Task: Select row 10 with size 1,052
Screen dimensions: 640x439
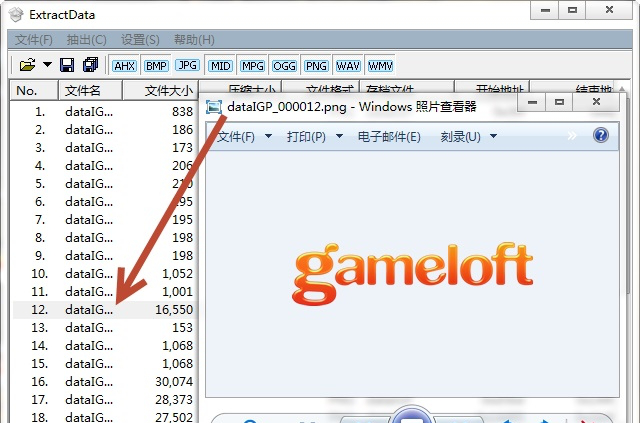Action: [x=104, y=273]
